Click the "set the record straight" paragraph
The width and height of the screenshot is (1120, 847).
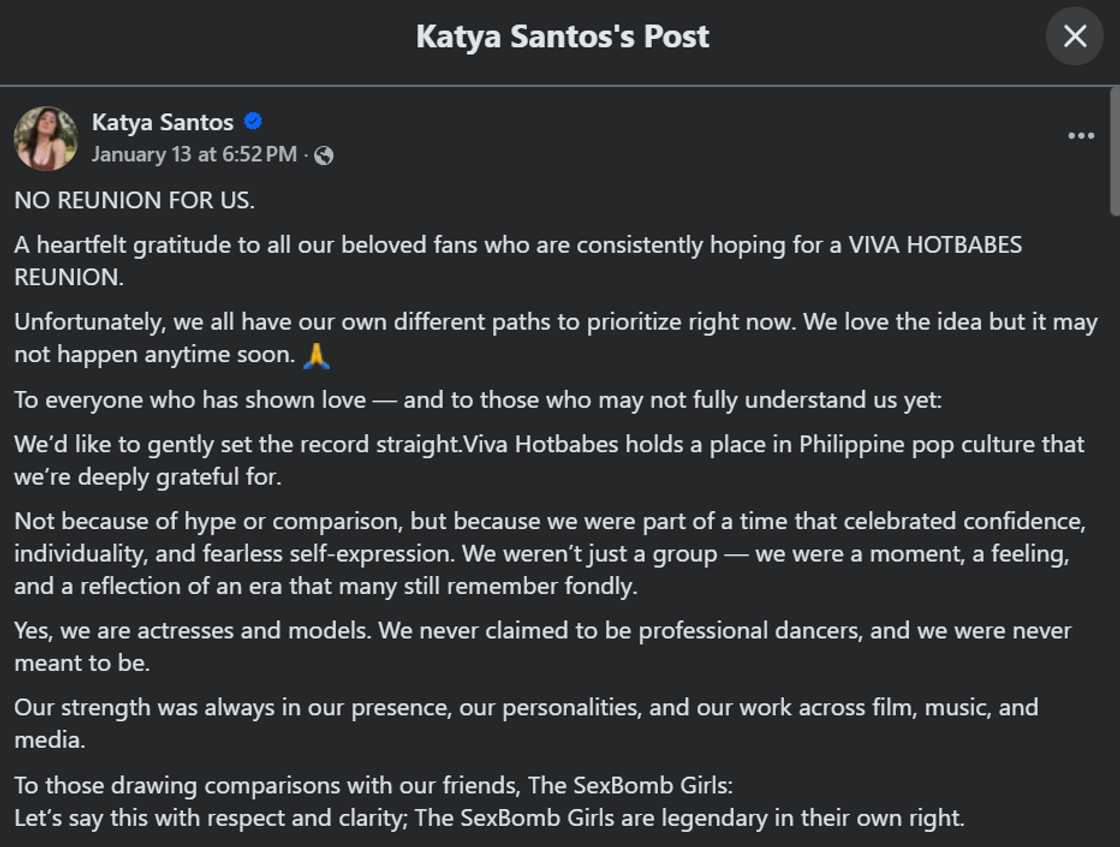[x=549, y=460]
